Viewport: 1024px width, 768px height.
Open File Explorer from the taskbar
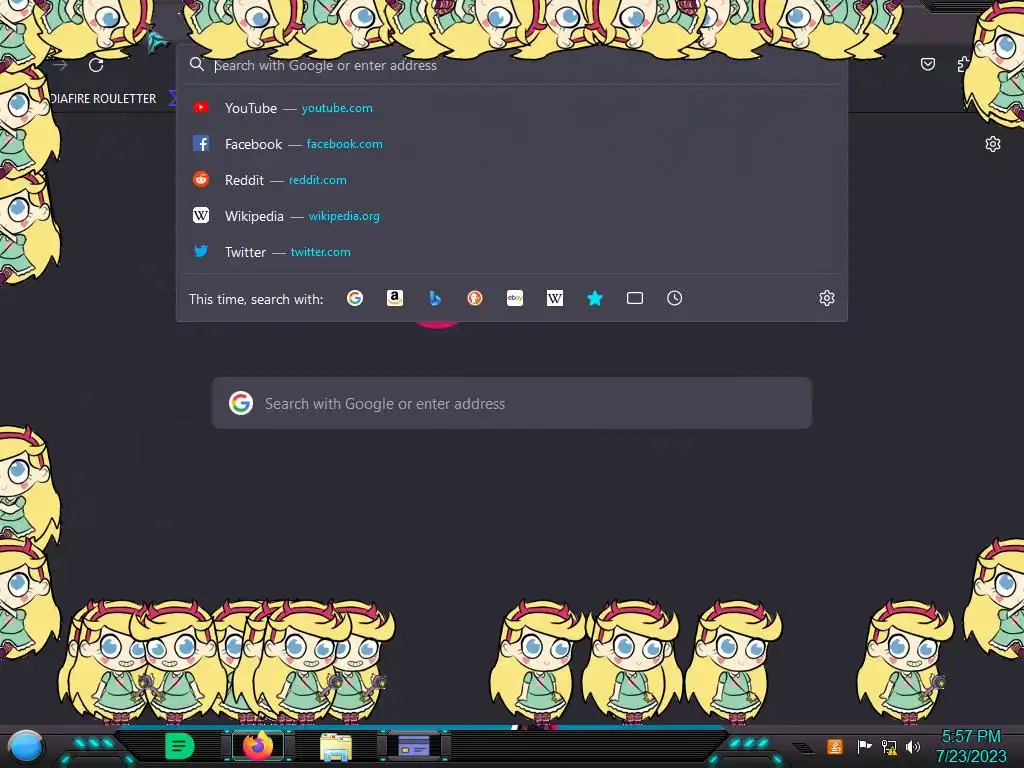click(x=336, y=747)
